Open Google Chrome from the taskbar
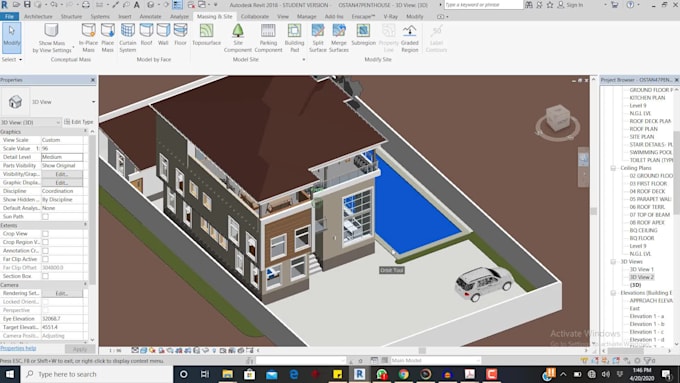The width and height of the screenshot is (680, 383). (403, 374)
